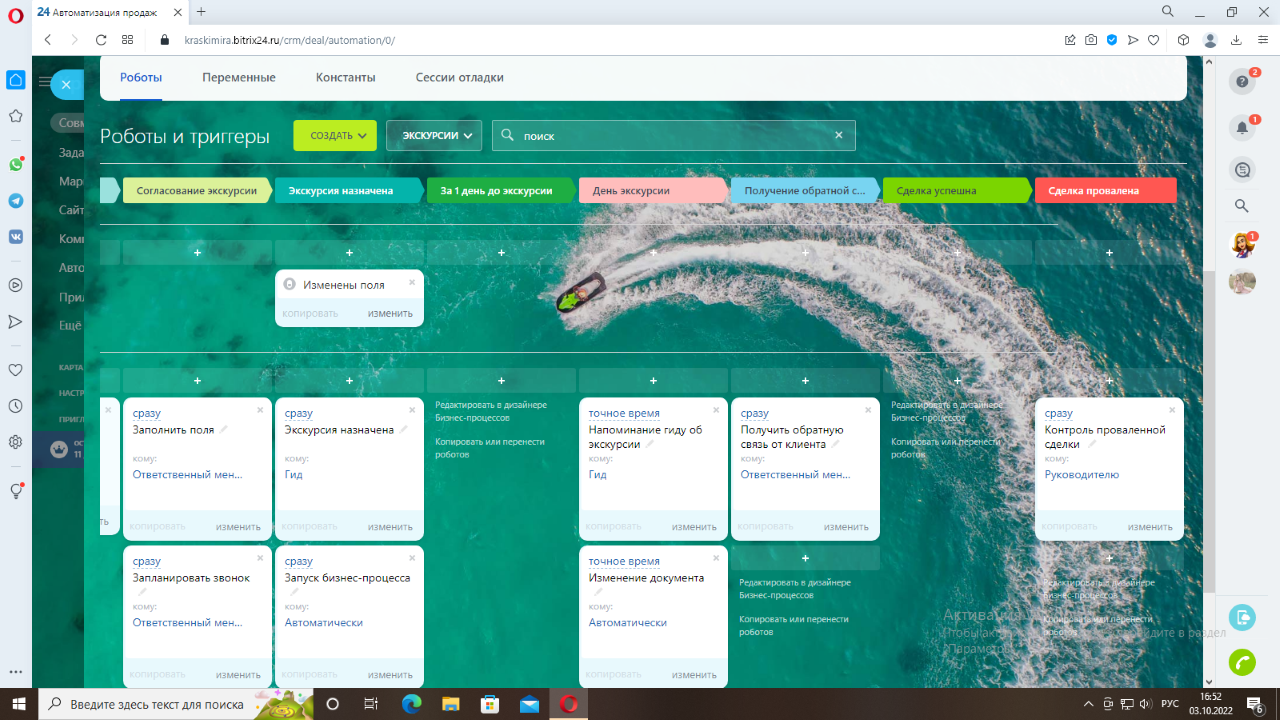Open WhatsApp in the Opera sidebar
The width and height of the screenshot is (1280, 720).
(15, 164)
